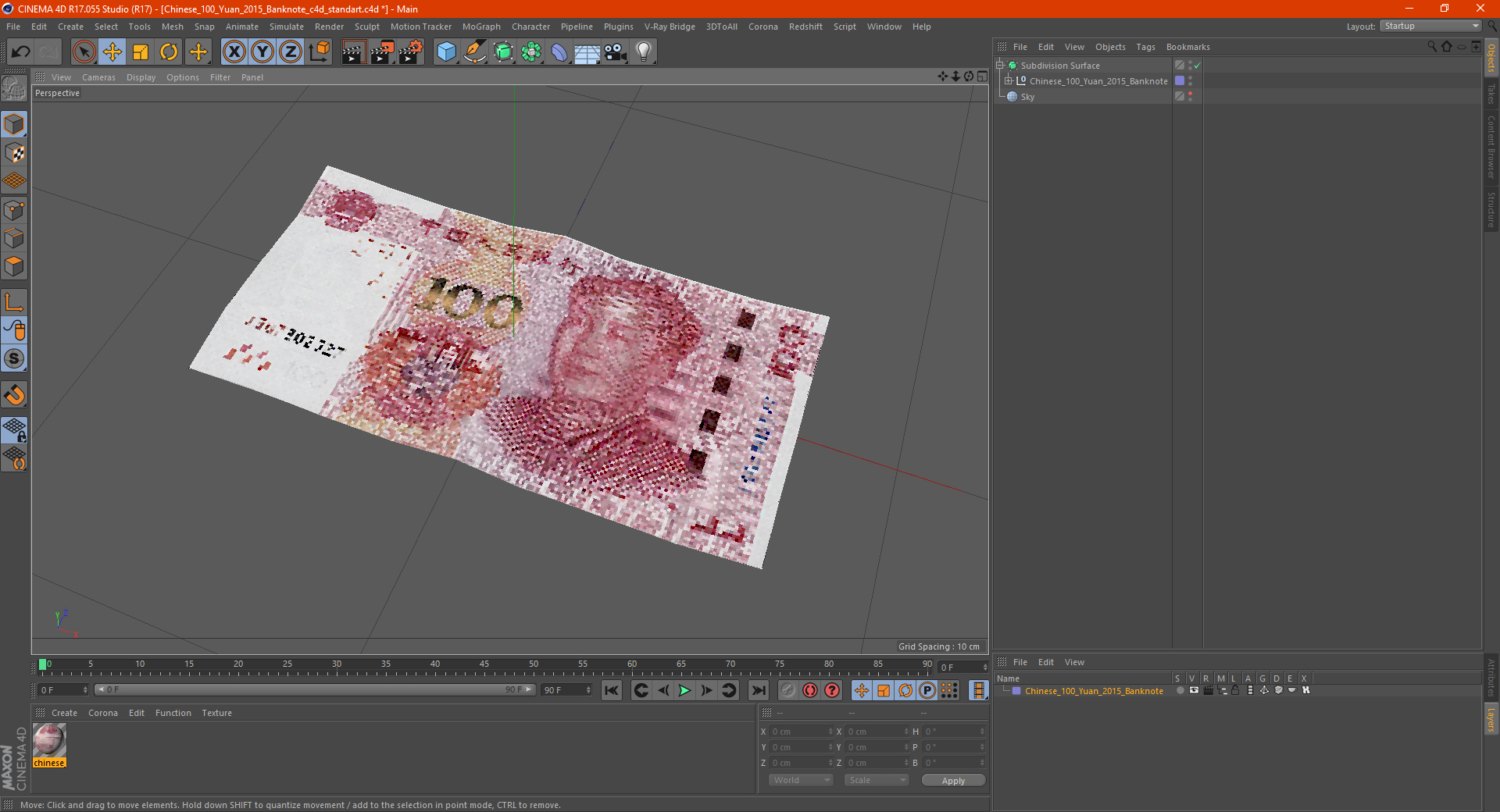Click the green timeline playhead marker
This screenshot has width=1500, height=812.
click(x=43, y=664)
